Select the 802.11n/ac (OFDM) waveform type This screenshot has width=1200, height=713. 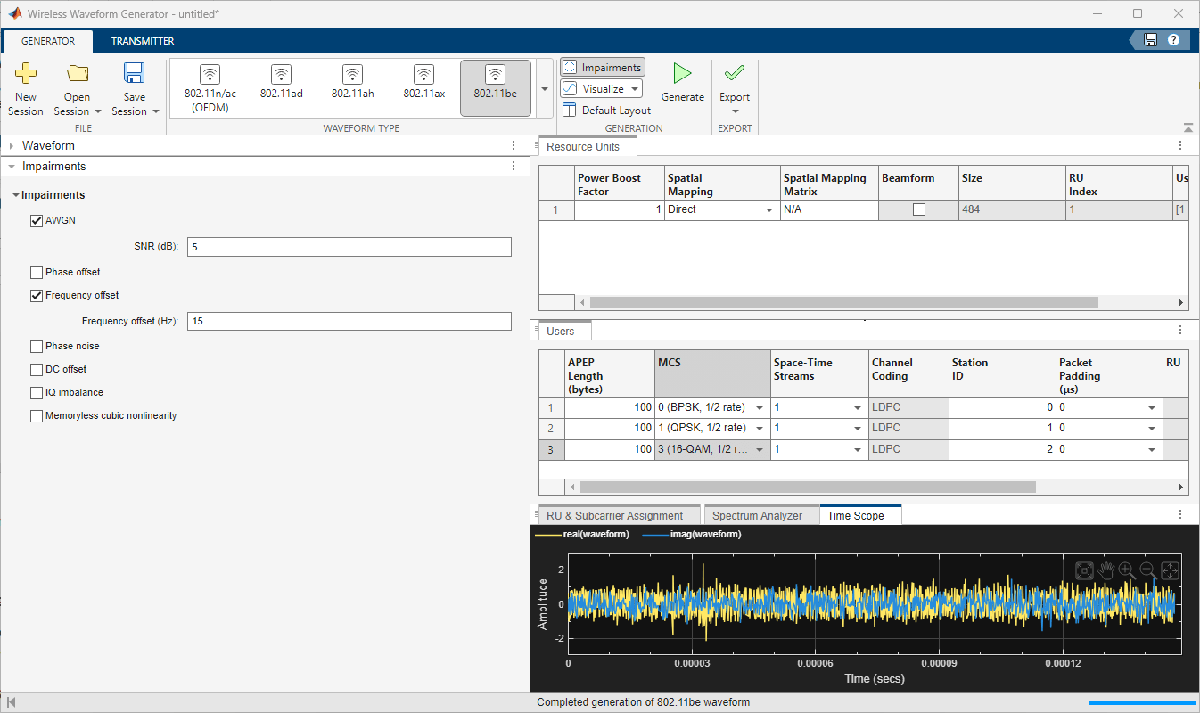tap(209, 85)
